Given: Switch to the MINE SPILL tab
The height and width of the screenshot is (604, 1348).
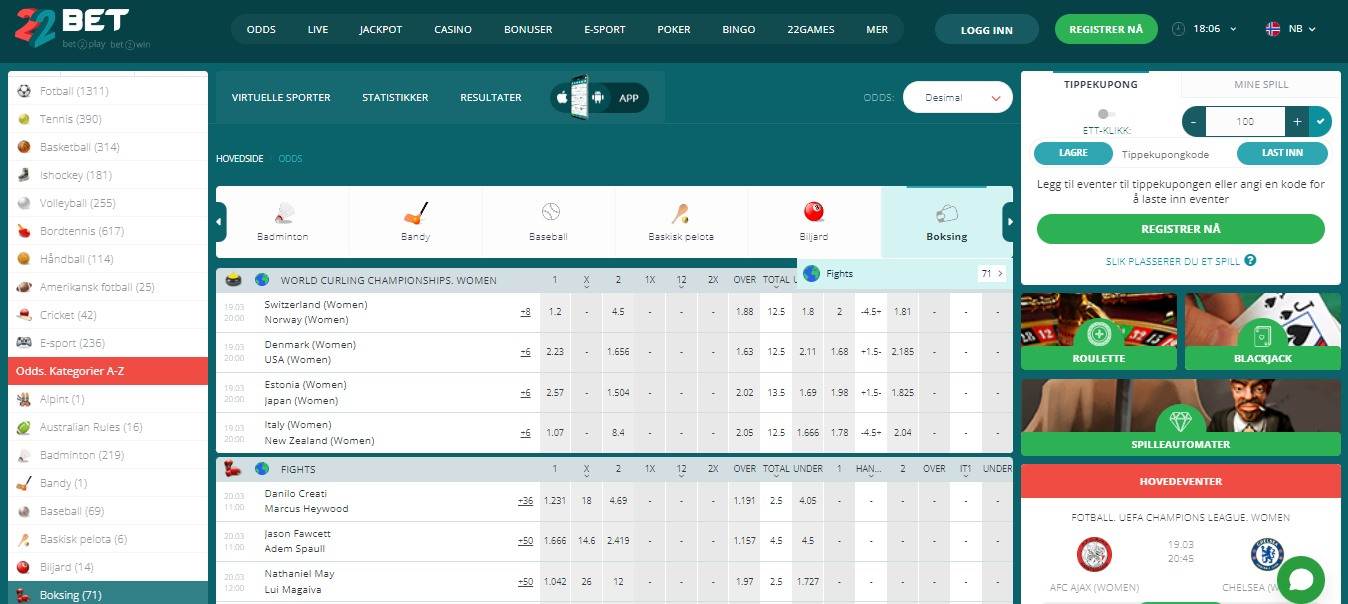Looking at the screenshot, I should click(x=1261, y=85).
